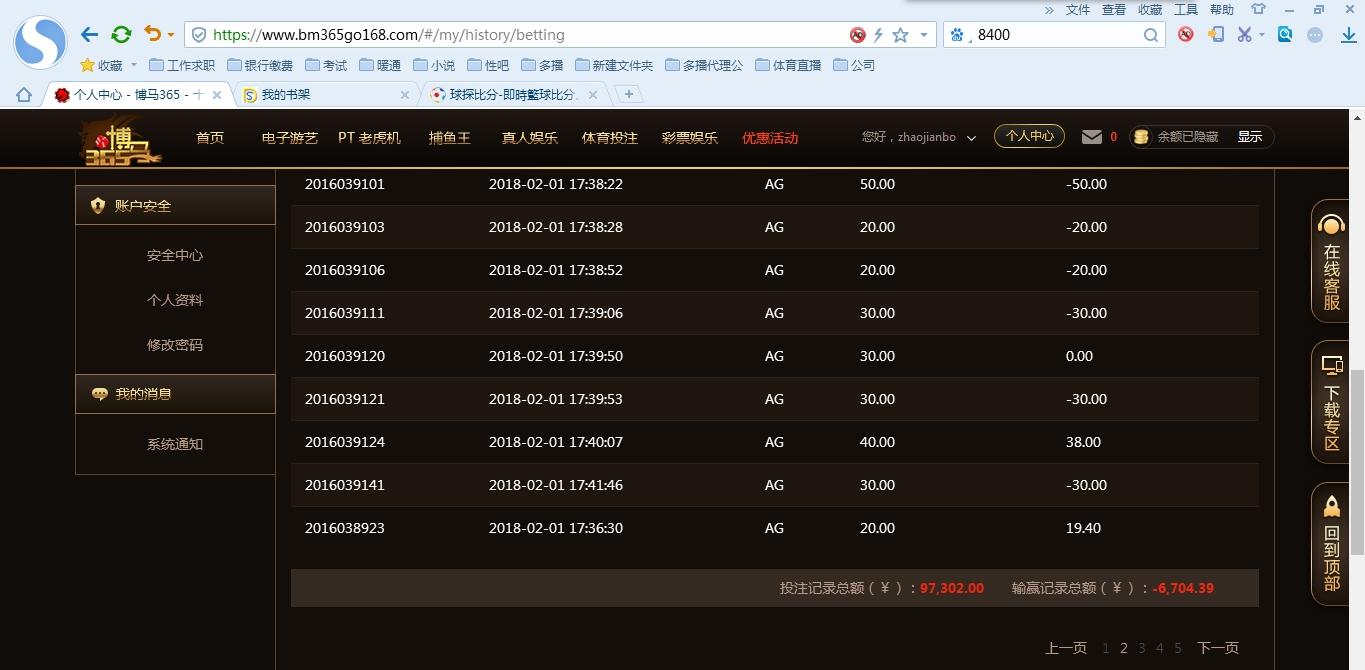1365x670 pixels.
Task: Click the home icon left of tabs
Action: point(24,95)
